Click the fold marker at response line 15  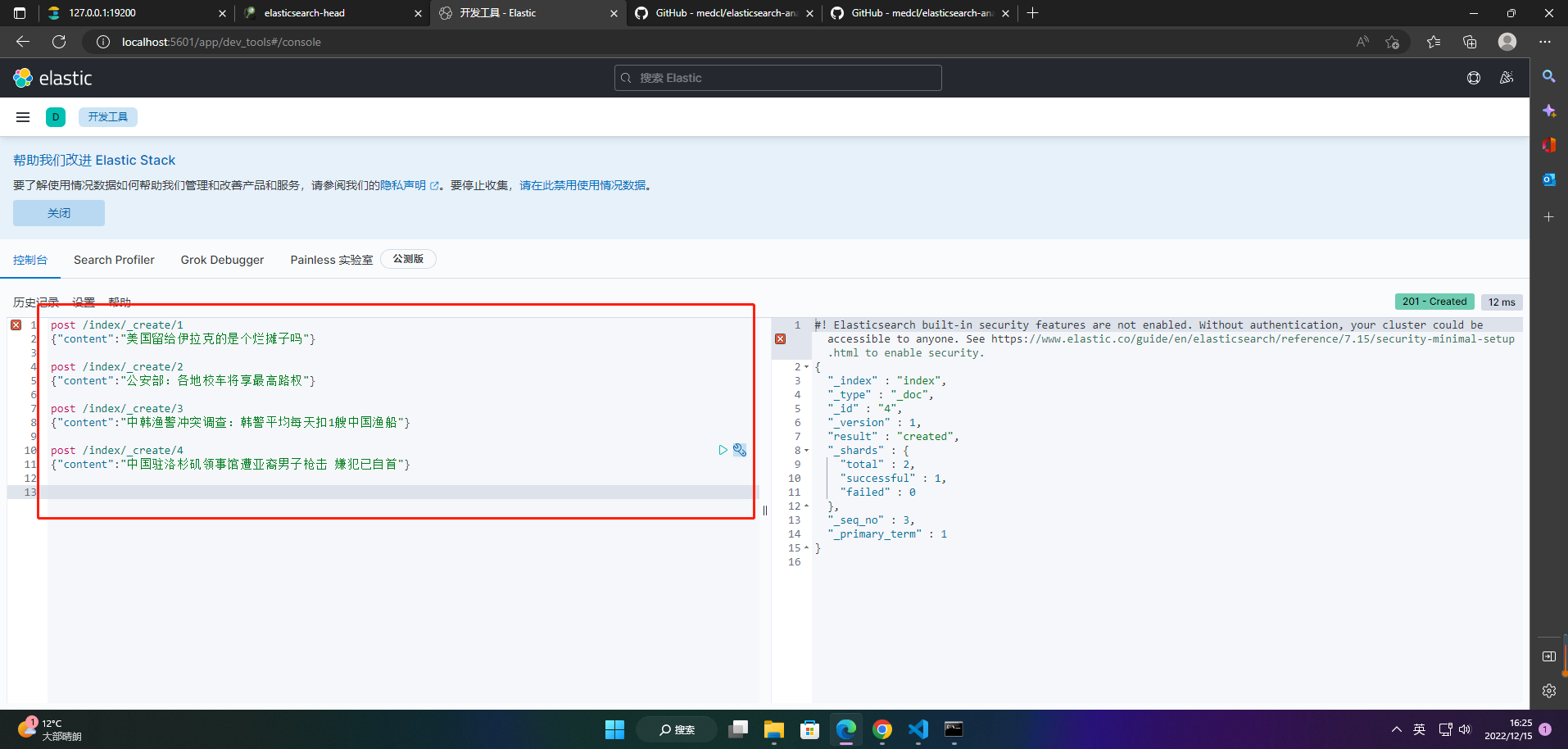[x=806, y=548]
